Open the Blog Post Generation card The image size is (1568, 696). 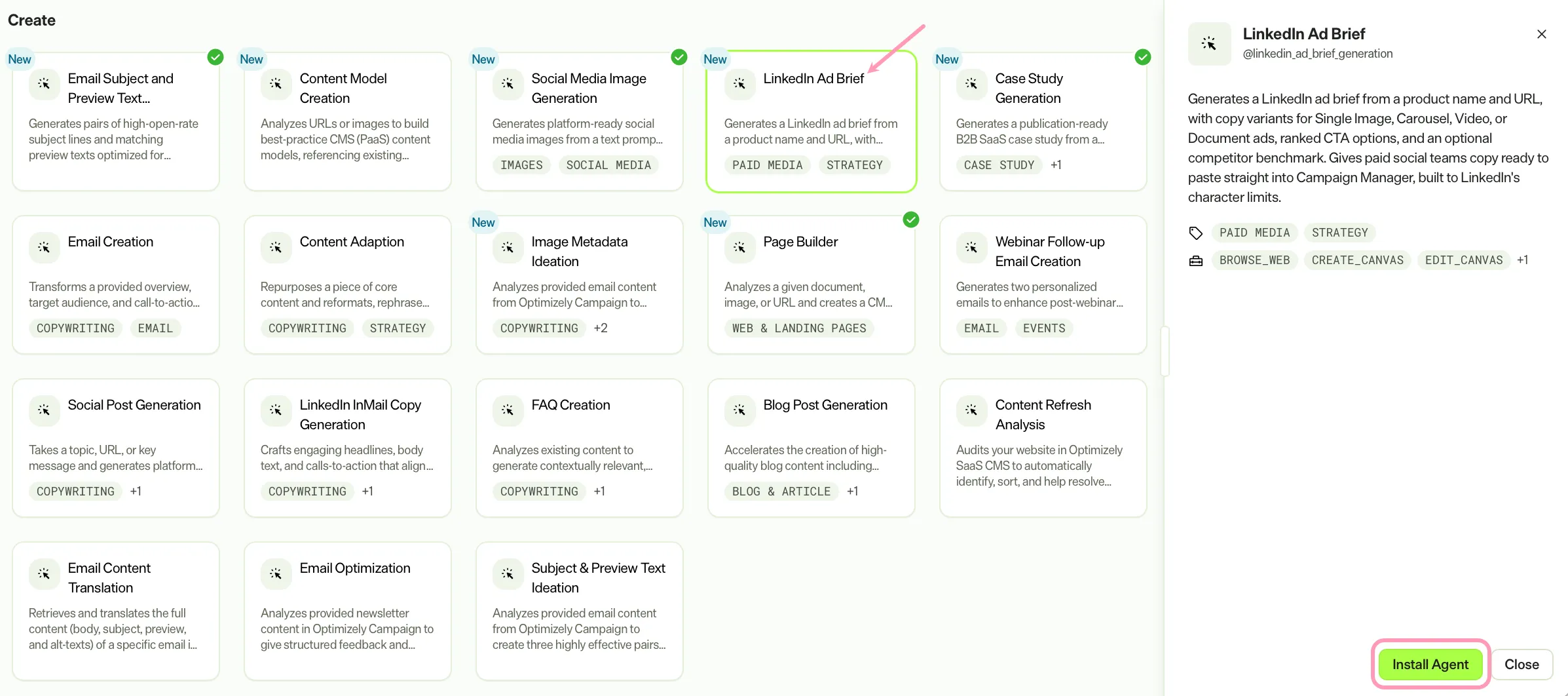click(812, 448)
